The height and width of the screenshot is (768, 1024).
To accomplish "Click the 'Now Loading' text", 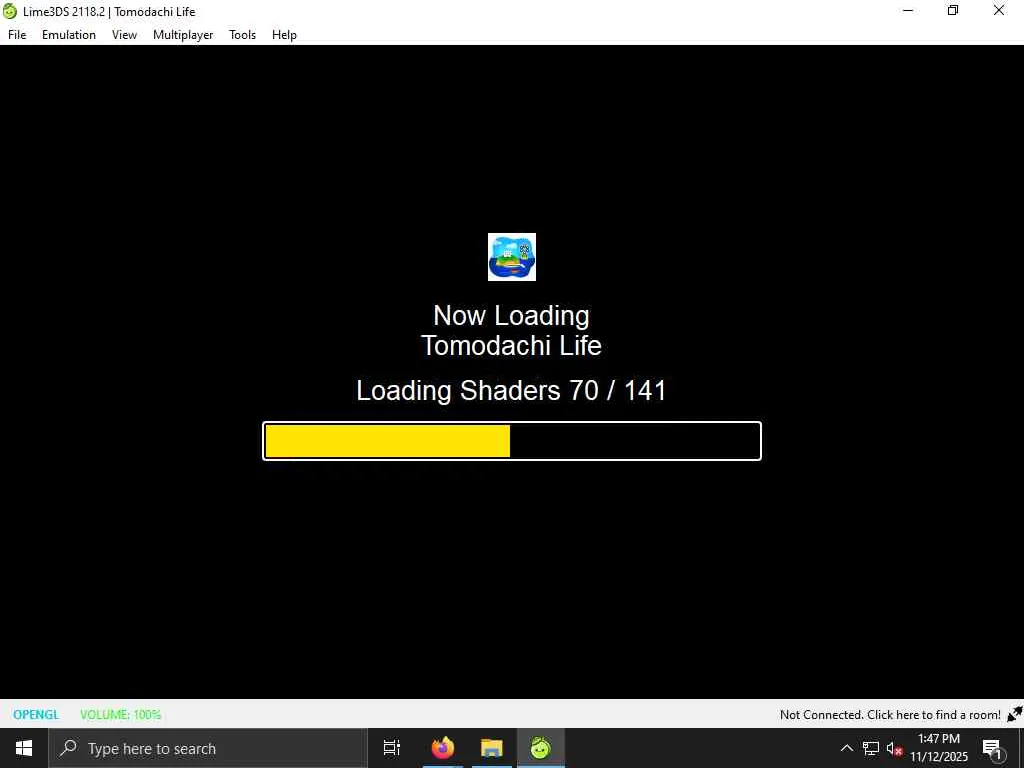I will coord(512,315).
